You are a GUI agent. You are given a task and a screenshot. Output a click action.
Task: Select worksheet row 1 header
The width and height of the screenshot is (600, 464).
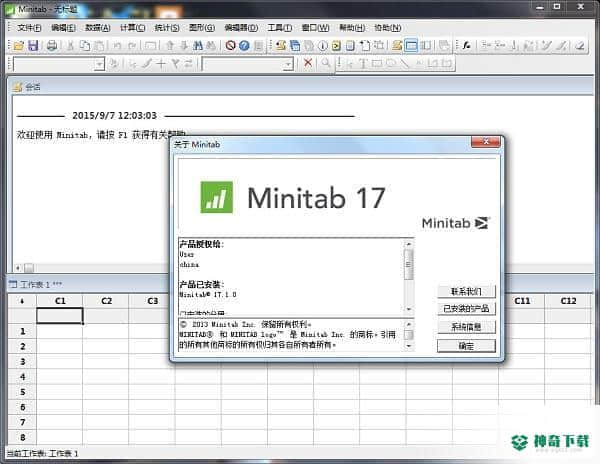click(23, 331)
